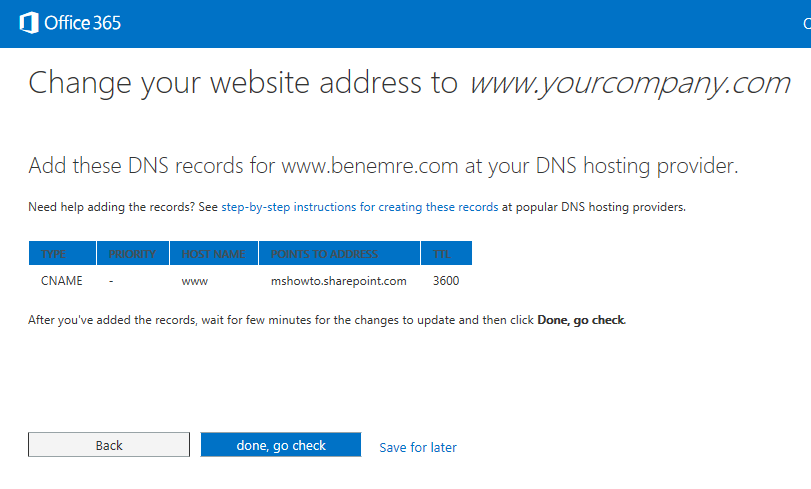
Task: Click the page title Change your website address
Action: click(x=243, y=83)
